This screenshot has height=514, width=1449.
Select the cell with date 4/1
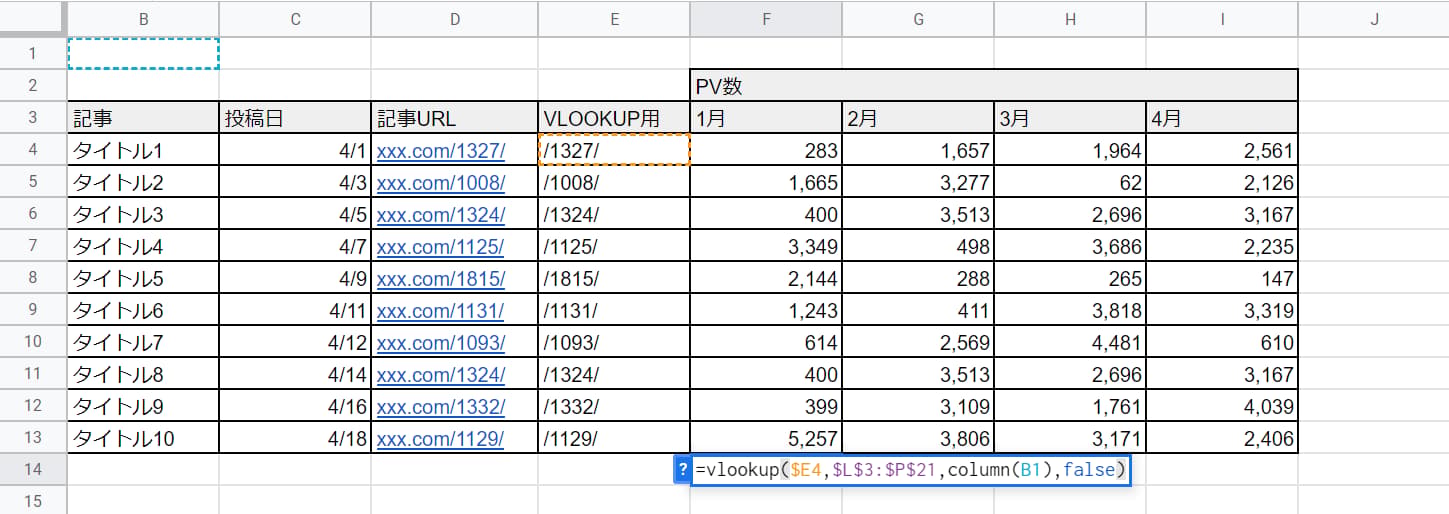(295, 149)
